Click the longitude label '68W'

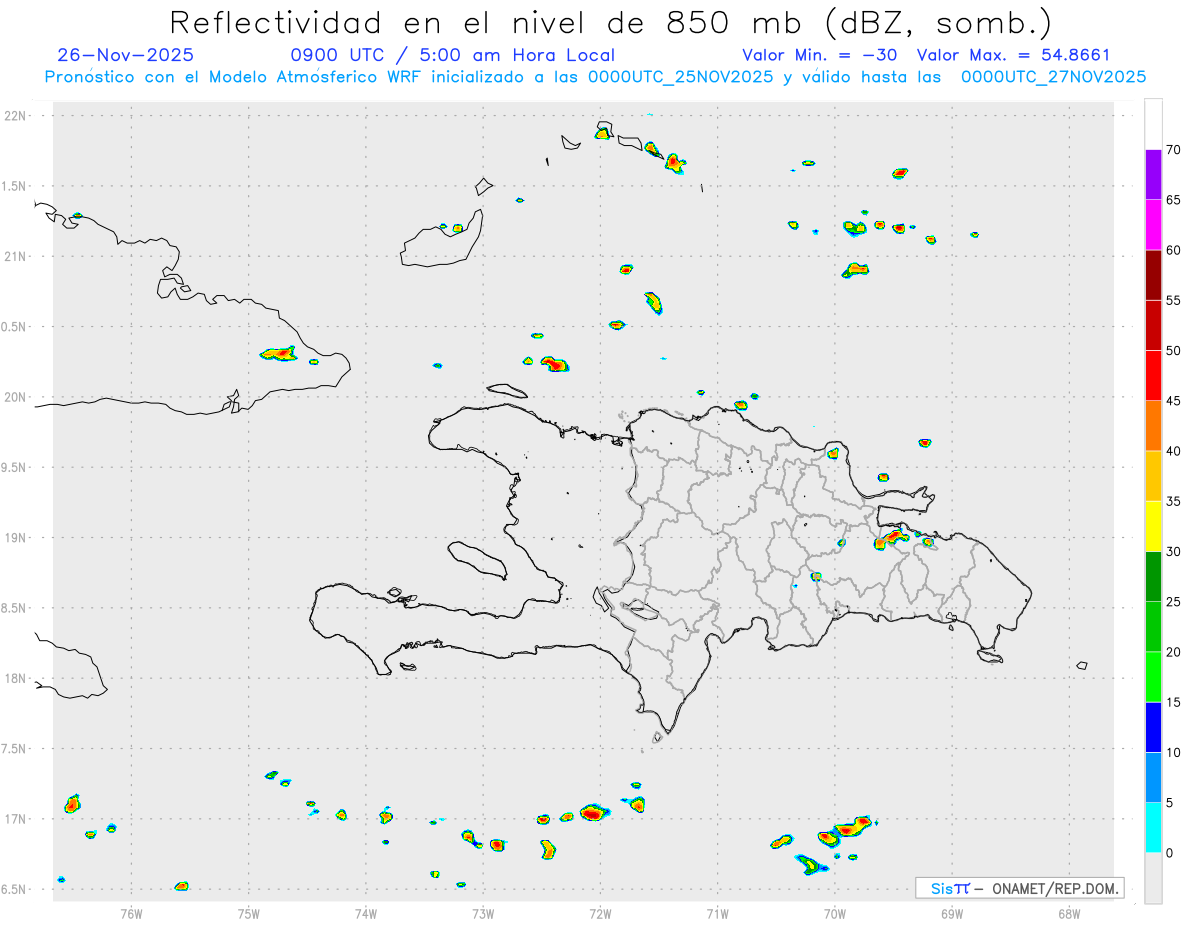pos(1069,912)
